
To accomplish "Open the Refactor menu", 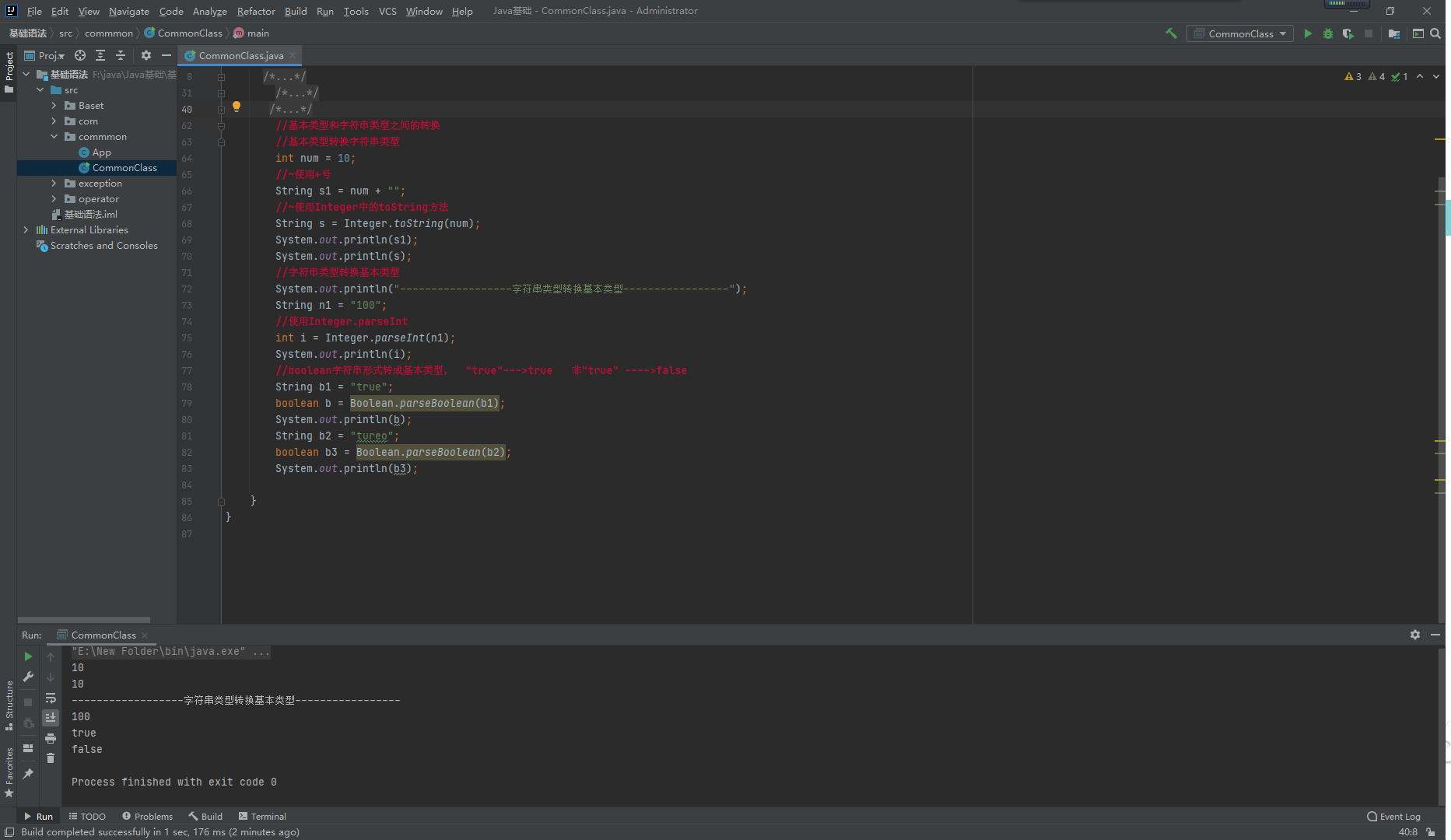I will pyautogui.click(x=256, y=11).
